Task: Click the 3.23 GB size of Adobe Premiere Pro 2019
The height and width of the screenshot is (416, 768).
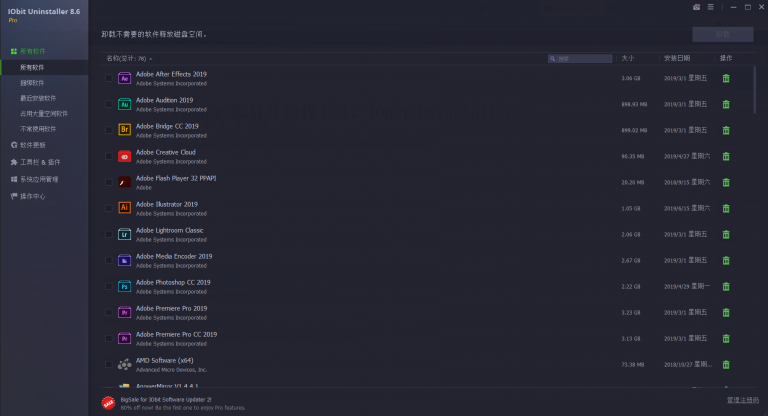Action: pos(631,313)
